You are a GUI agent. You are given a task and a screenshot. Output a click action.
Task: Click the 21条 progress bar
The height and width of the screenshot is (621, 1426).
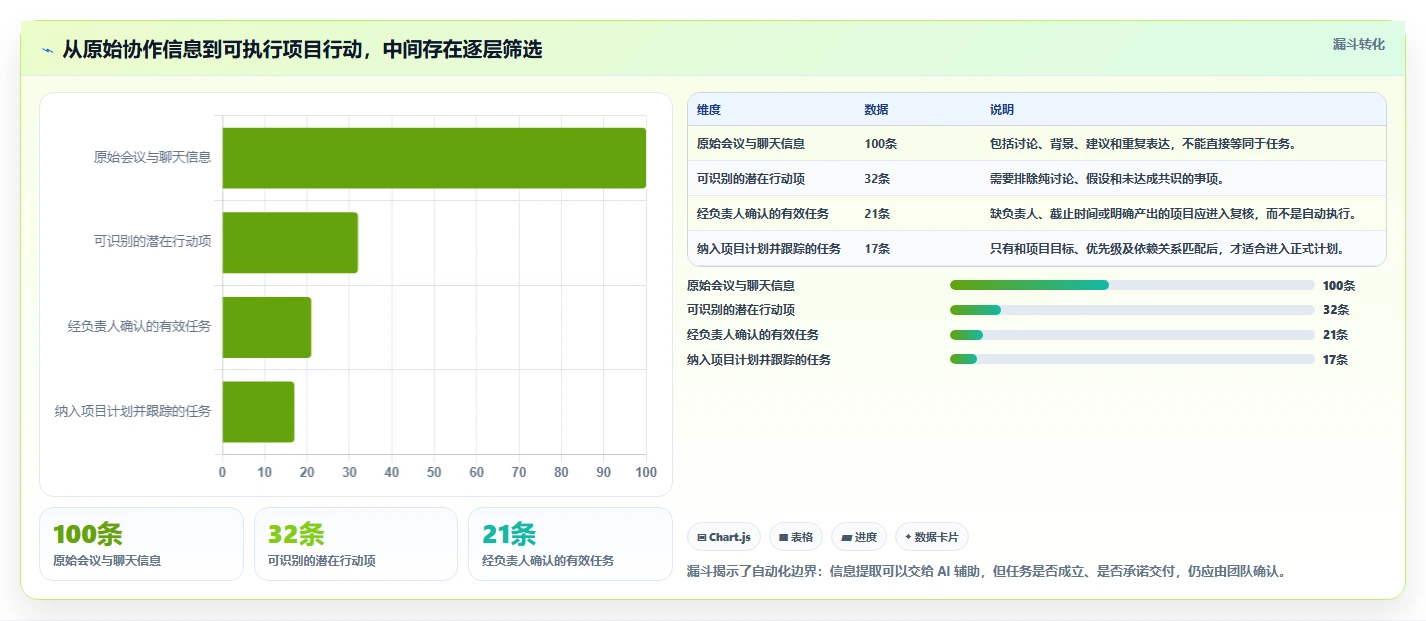tap(1132, 335)
